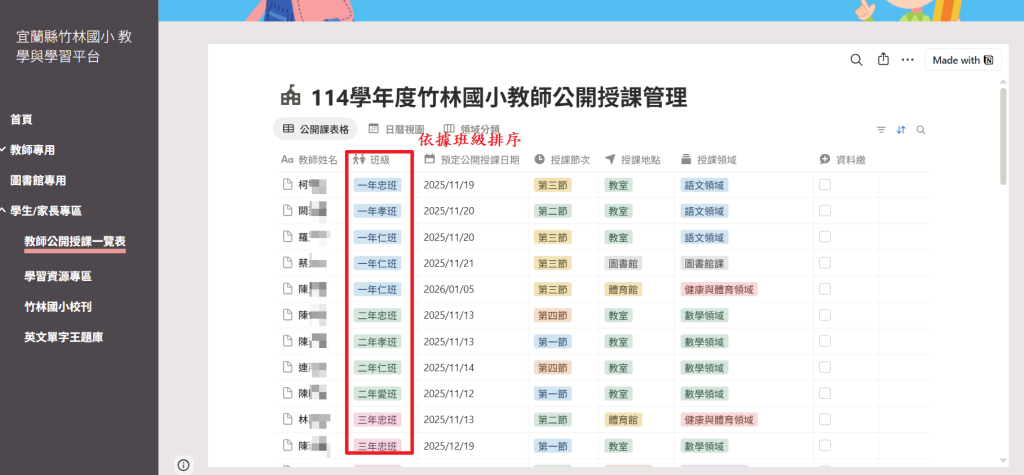Click the Made with Notion button
Screen dimensions: 1024x475
click(x=963, y=60)
